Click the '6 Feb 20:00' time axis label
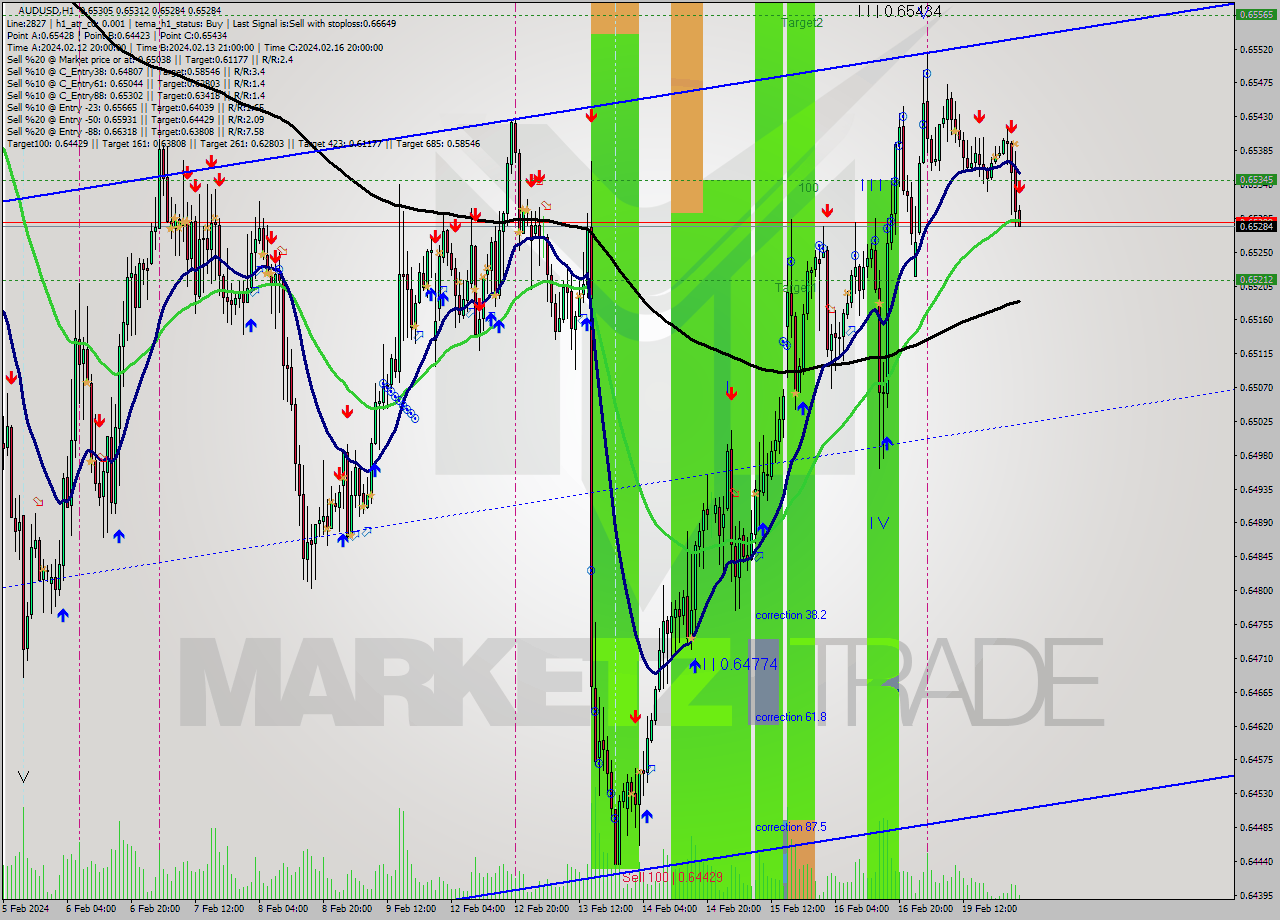 point(155,909)
